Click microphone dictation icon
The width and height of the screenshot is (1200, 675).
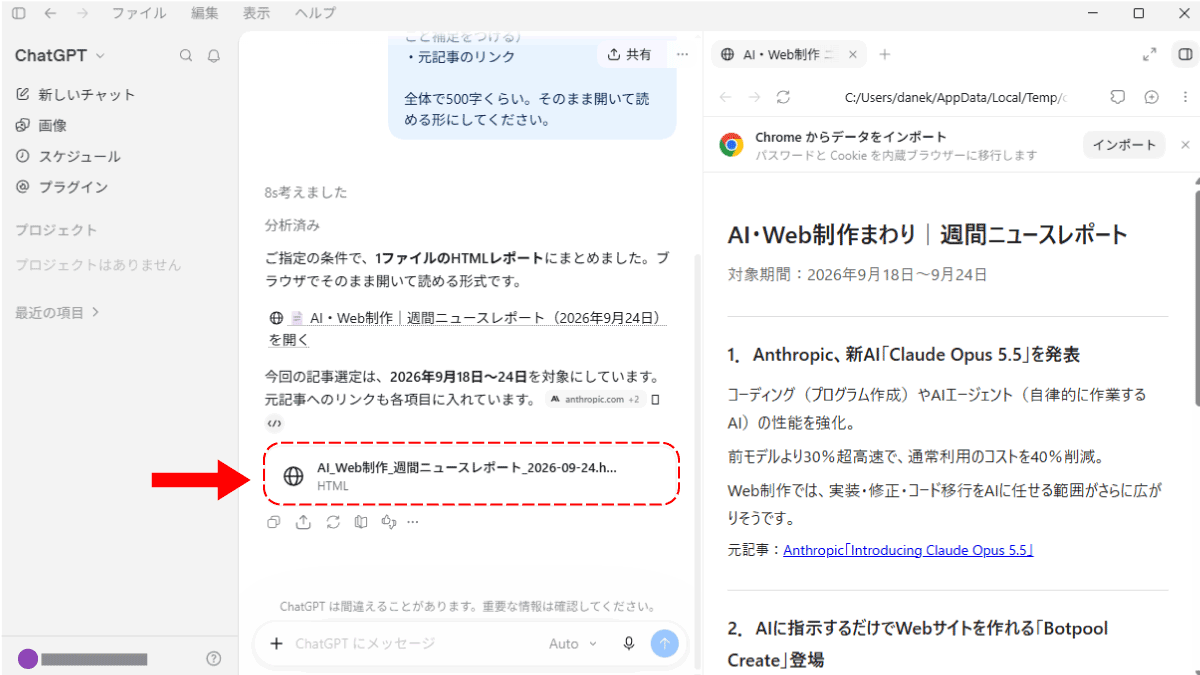629,644
